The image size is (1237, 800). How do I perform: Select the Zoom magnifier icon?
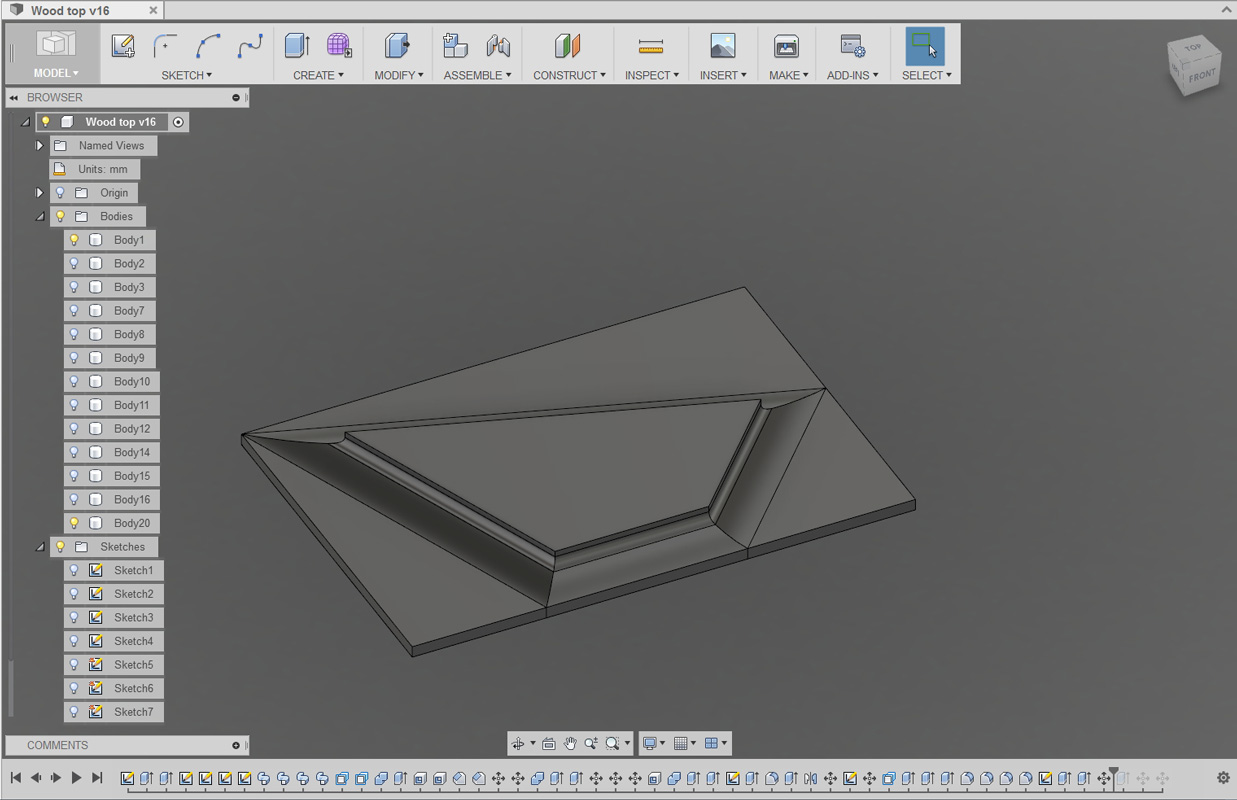pyautogui.click(x=591, y=743)
